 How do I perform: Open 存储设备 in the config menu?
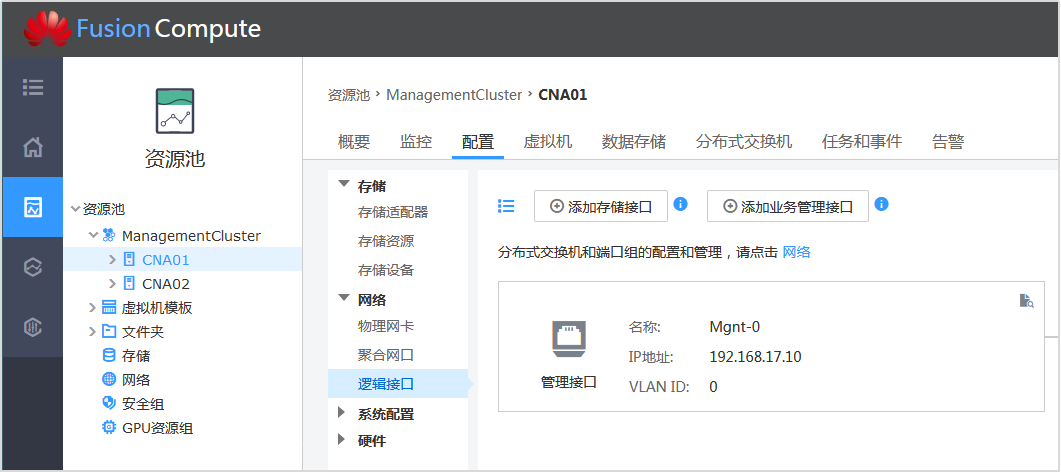coord(386,270)
